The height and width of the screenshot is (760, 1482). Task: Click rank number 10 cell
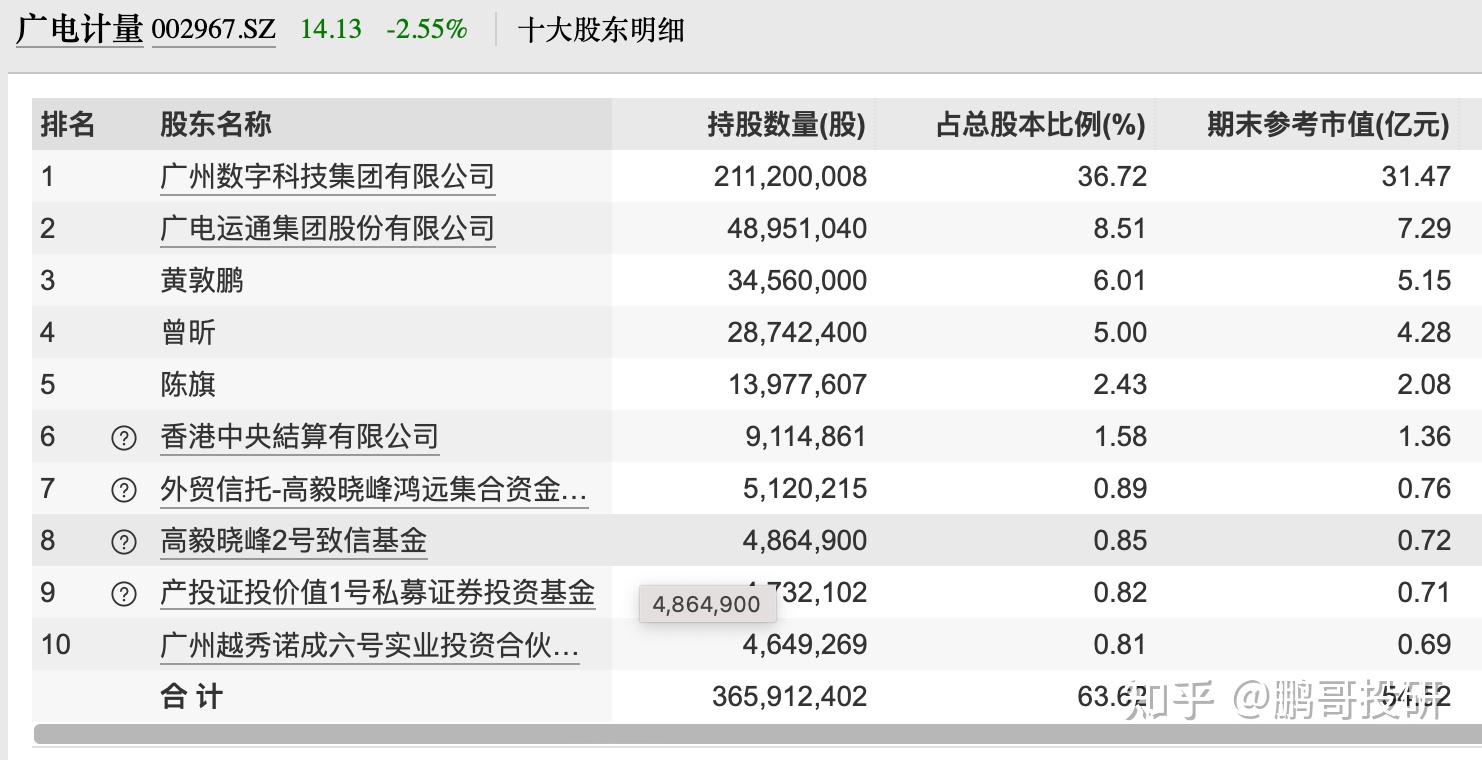pyautogui.click(x=56, y=645)
